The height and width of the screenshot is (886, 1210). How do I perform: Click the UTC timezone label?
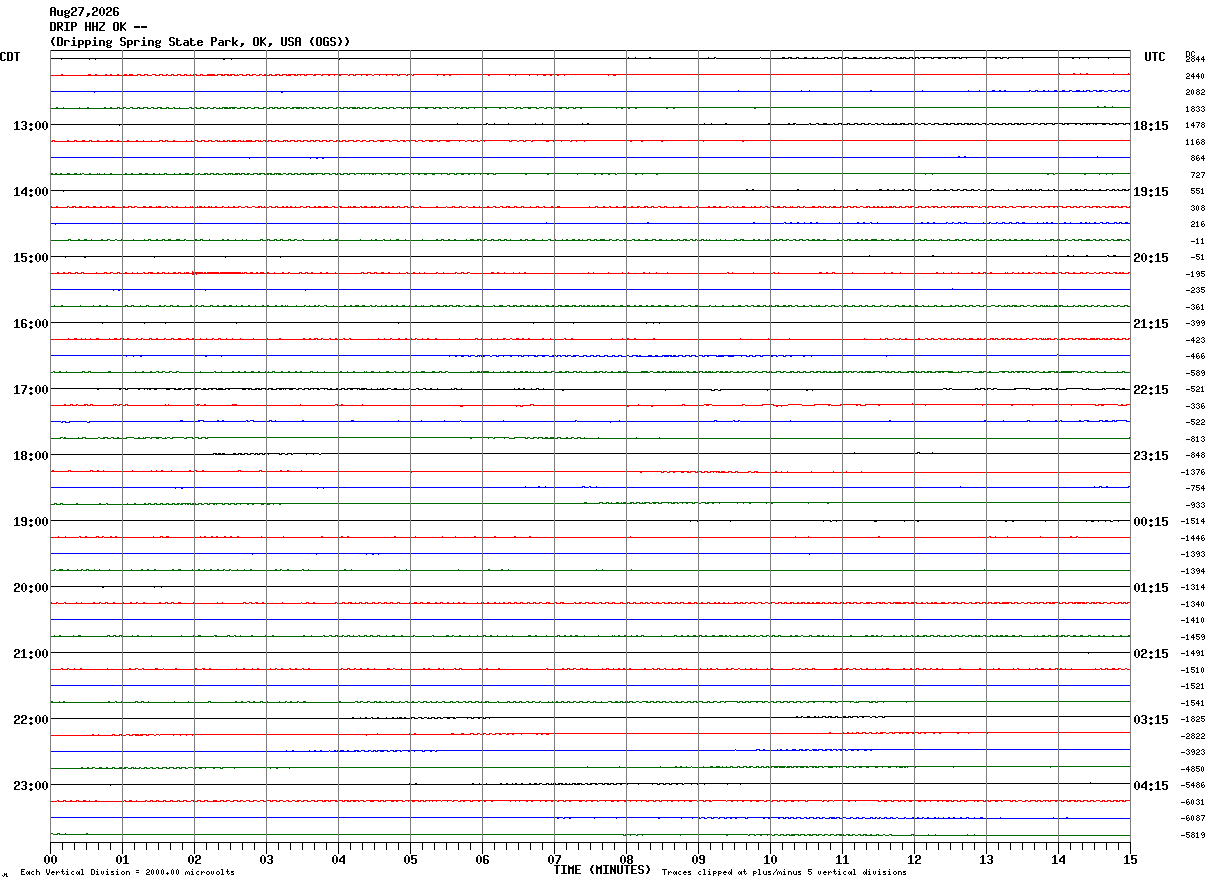click(x=1155, y=57)
